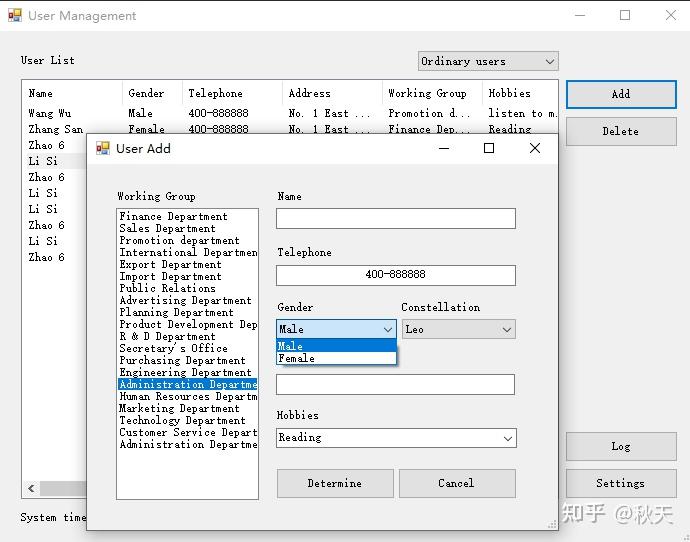690x542 pixels.
Task: Select Technology Department list item
Action: 187,421
